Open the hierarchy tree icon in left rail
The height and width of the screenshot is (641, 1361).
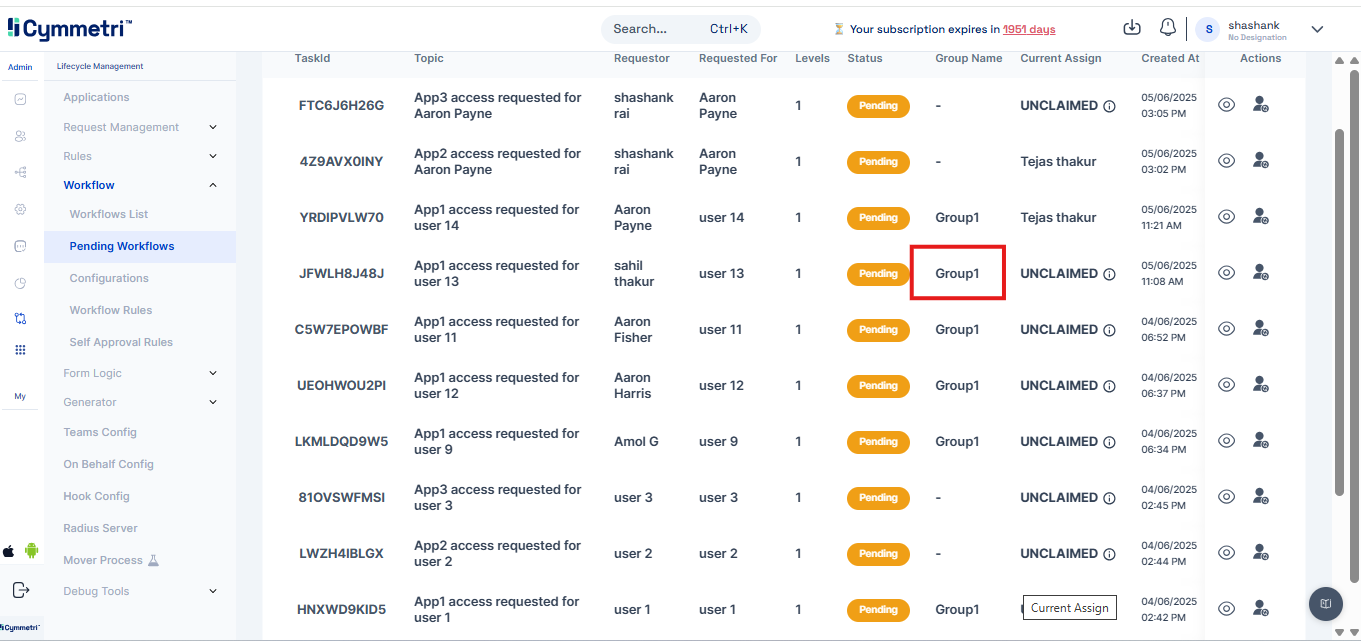click(x=20, y=172)
